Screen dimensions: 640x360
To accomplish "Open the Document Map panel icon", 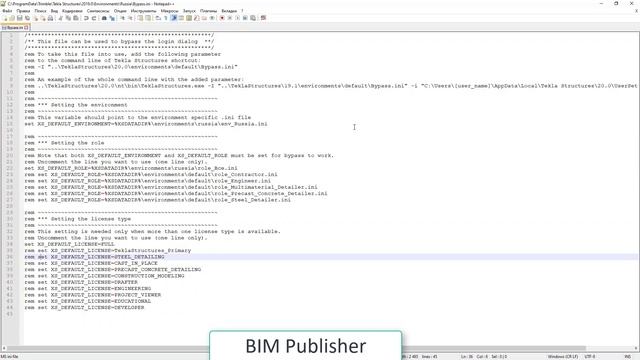I will tap(189, 18).
